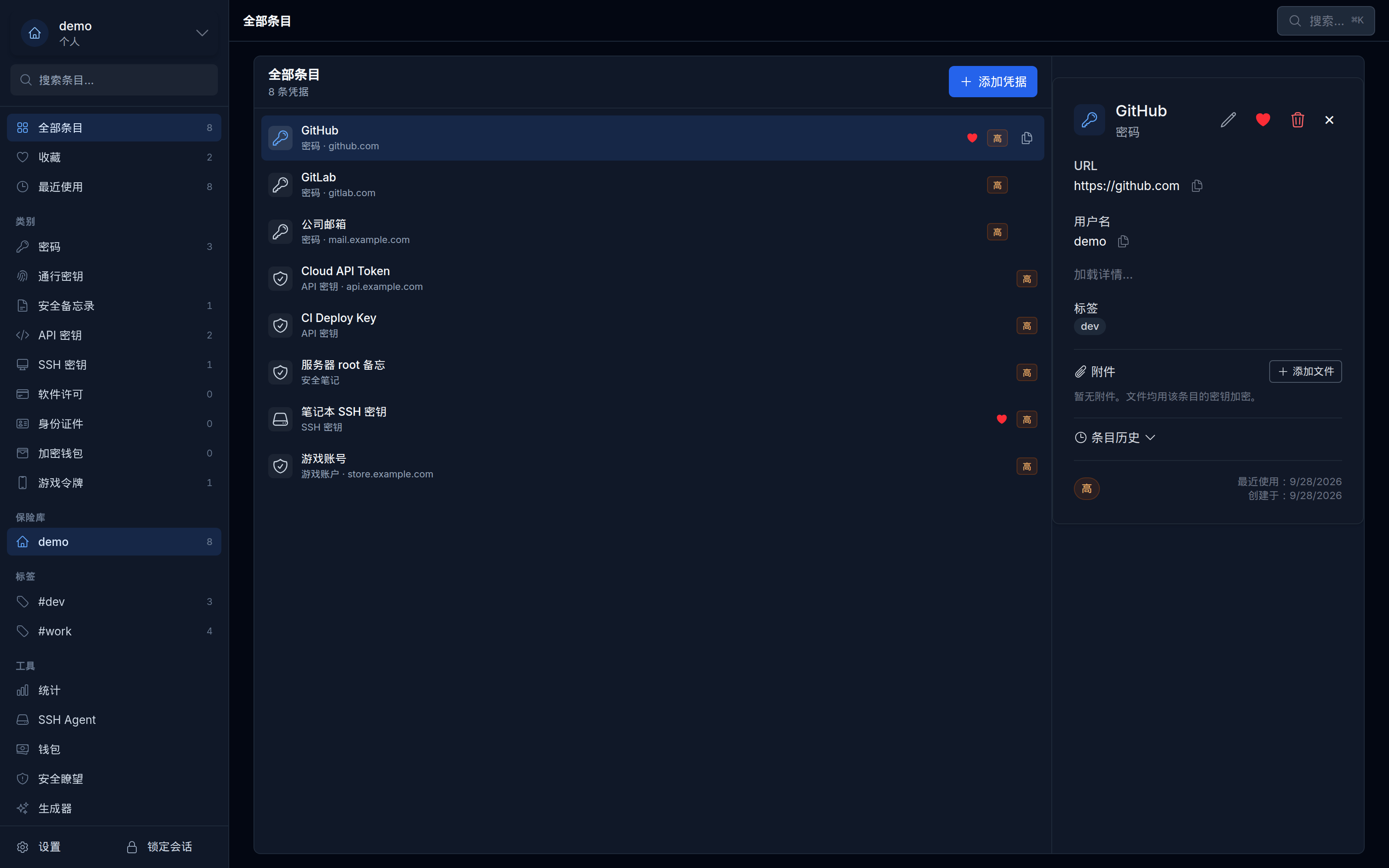Click the dev tag chip
1389x868 pixels.
click(x=1089, y=326)
